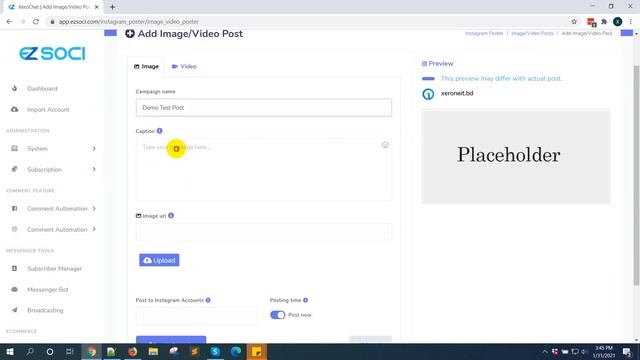Image resolution: width=640 pixels, height=360 pixels.
Task: Open a new browser tab
Action: tap(112, 7)
